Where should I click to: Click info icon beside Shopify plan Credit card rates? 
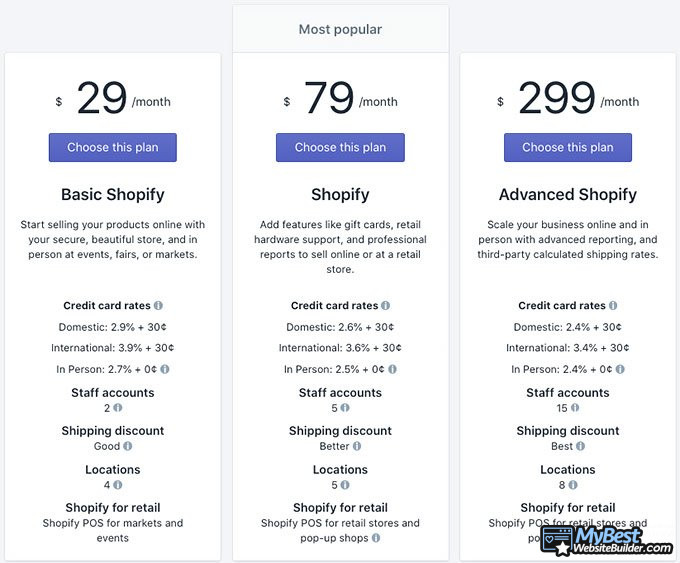[386, 306]
